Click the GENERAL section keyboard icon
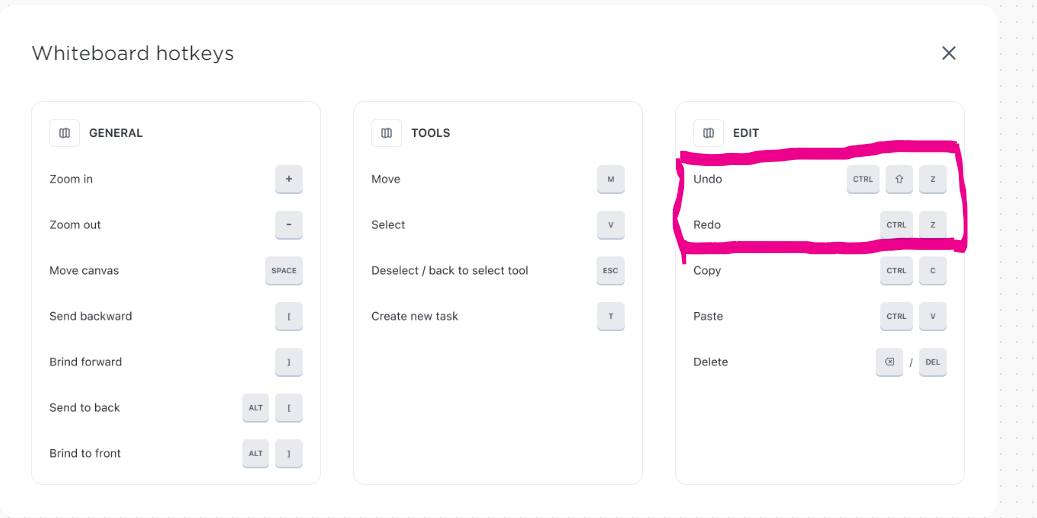This screenshot has height=518, width=1037. (64, 133)
